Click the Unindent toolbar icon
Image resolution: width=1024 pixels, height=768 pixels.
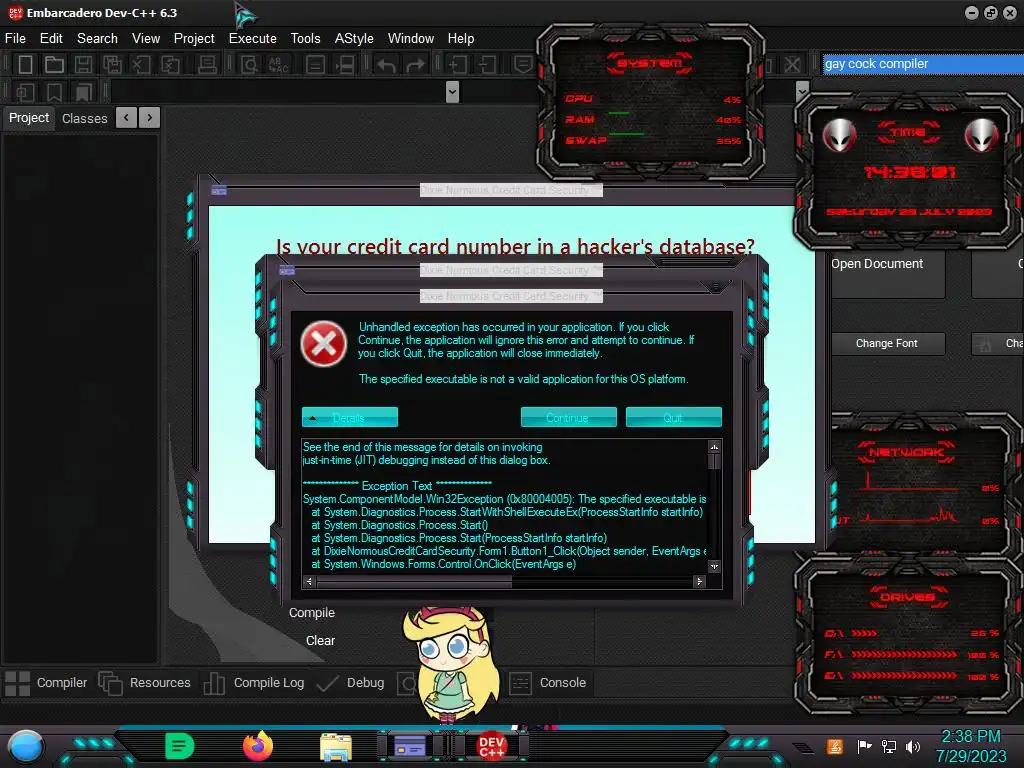point(487,64)
